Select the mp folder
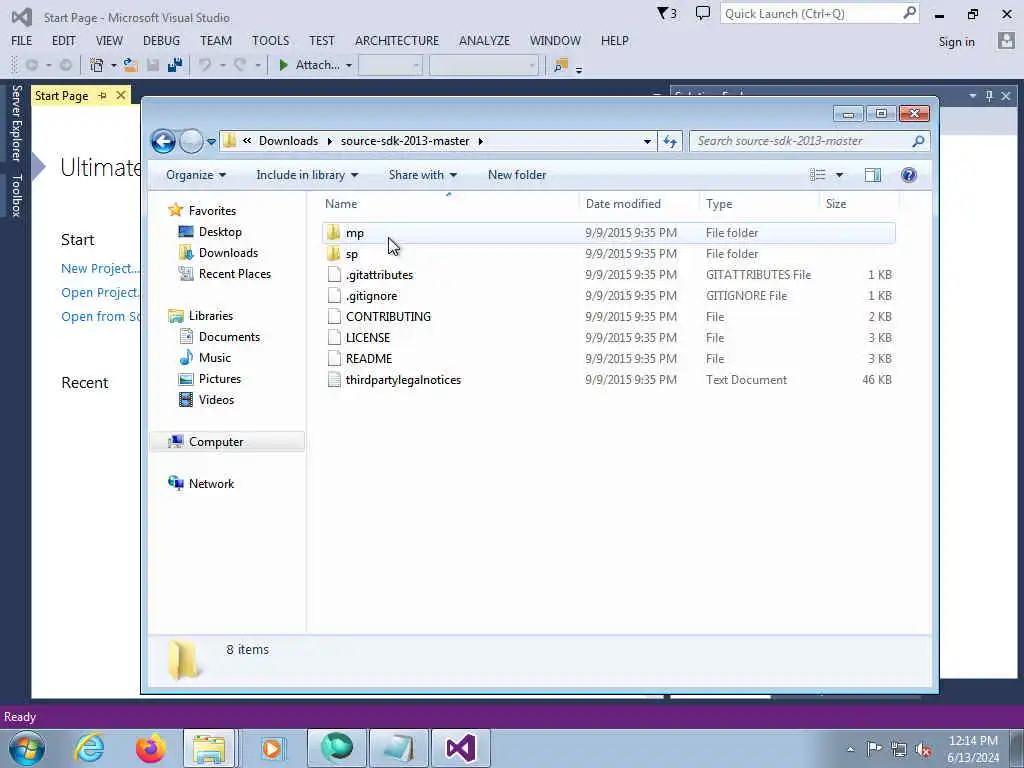The height and width of the screenshot is (768, 1024). (x=609, y=232)
